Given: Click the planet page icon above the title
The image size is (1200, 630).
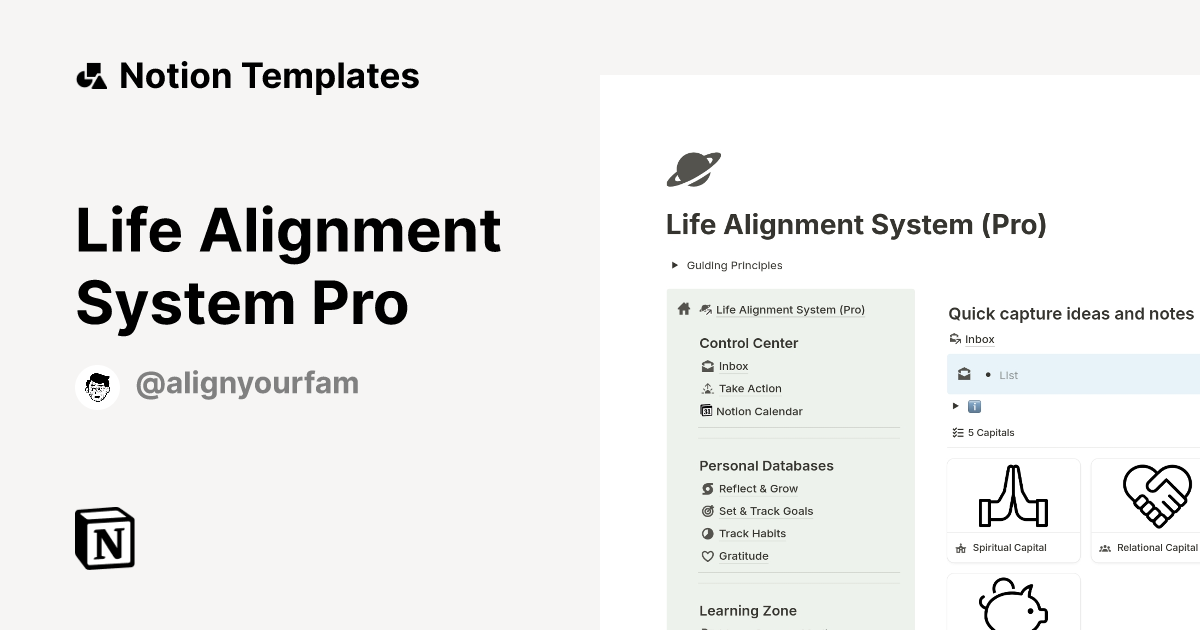Looking at the screenshot, I should click(x=693, y=169).
